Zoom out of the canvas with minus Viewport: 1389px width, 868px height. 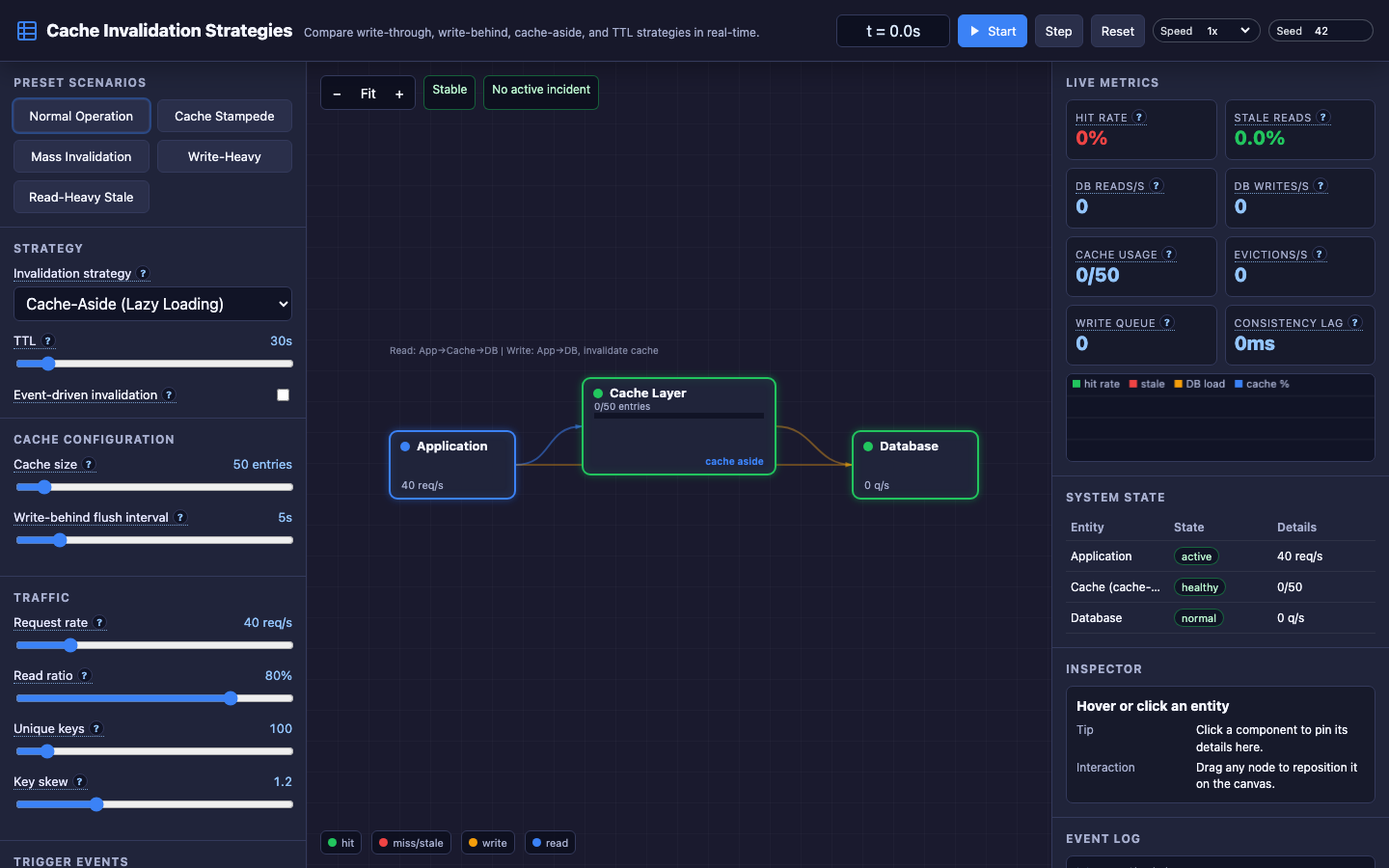click(337, 94)
